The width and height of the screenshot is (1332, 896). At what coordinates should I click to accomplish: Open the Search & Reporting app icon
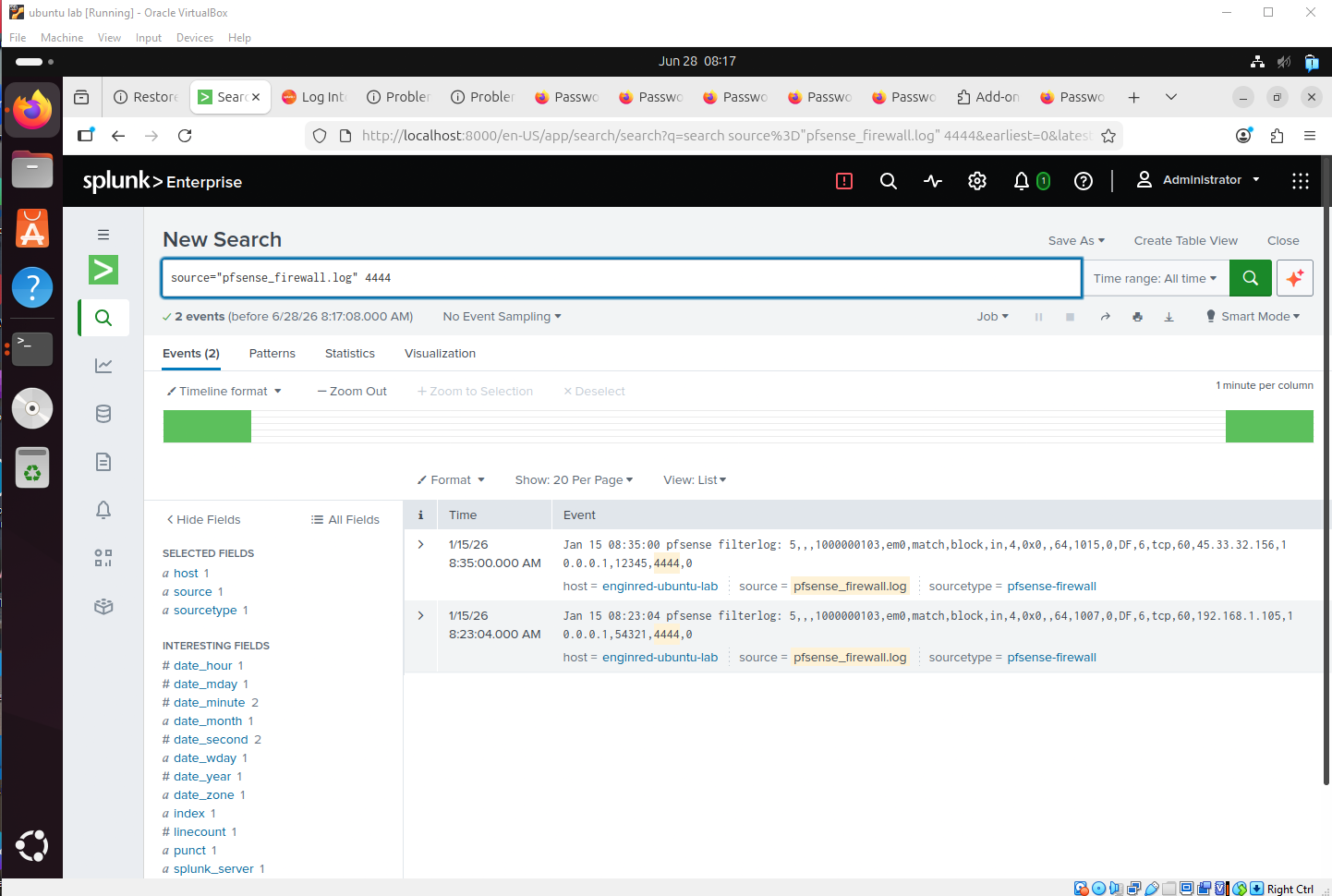(x=103, y=270)
